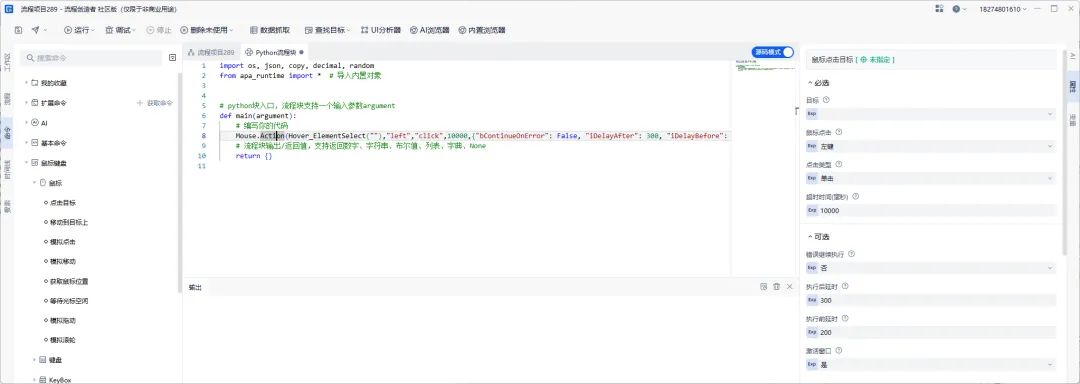This screenshot has width=1080, height=384.
Task: Collapse the 可选 section
Action: 810,236
